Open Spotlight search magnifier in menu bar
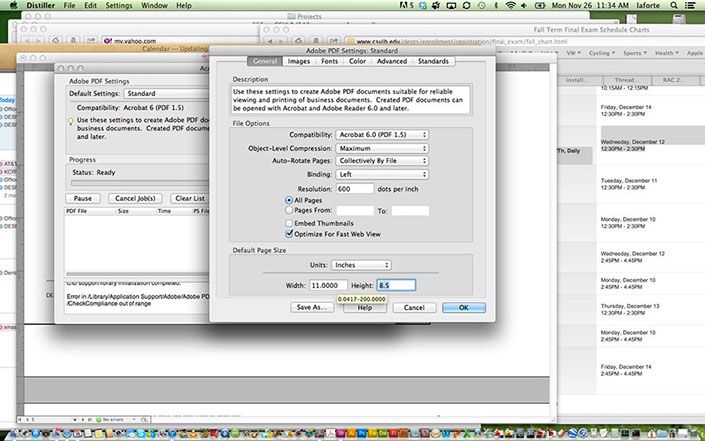Viewport: 705px width, 441px height. (673, 5)
